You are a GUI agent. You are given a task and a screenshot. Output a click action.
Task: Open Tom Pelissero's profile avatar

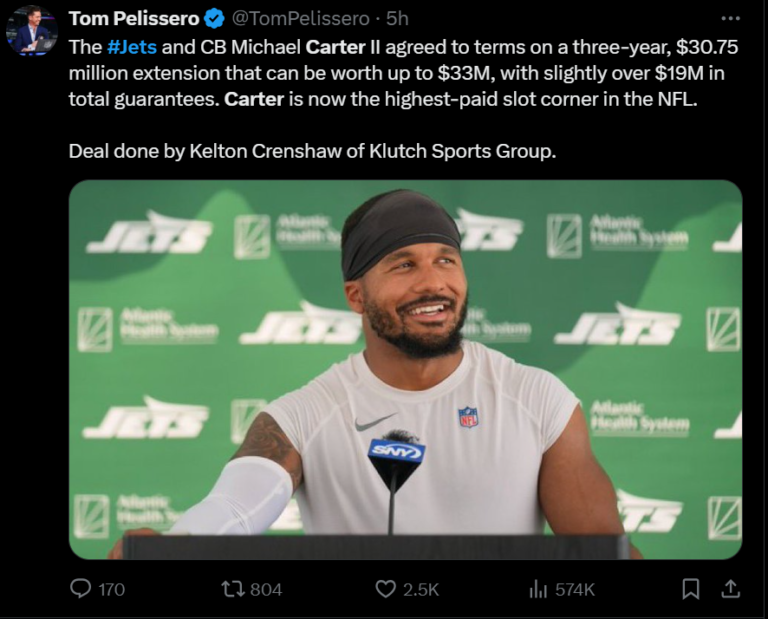31,30
